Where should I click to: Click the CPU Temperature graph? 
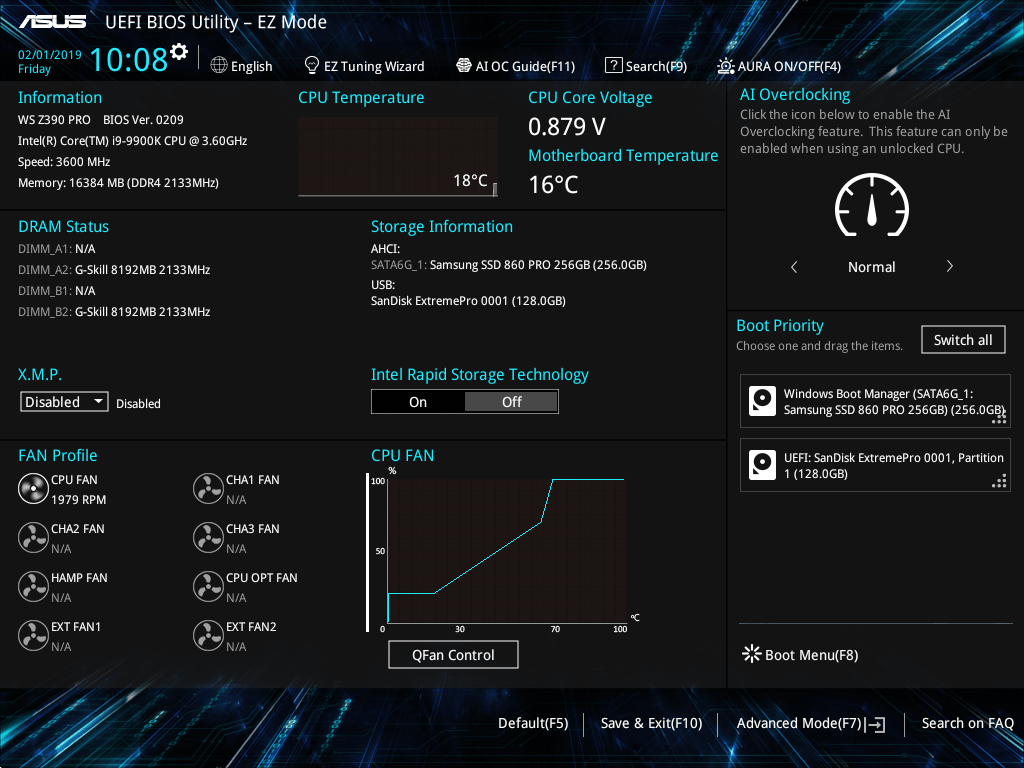click(398, 156)
